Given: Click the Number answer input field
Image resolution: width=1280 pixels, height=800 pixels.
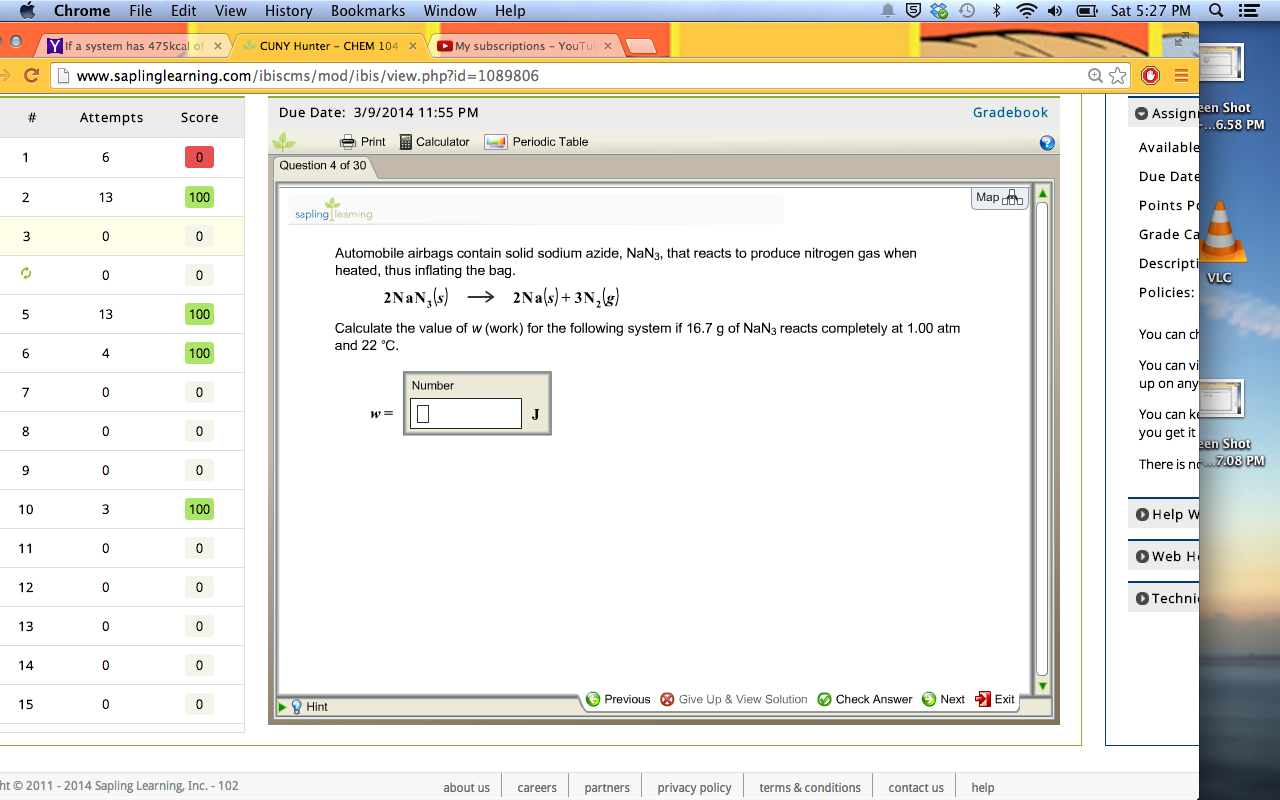Looking at the screenshot, I should (x=466, y=414).
